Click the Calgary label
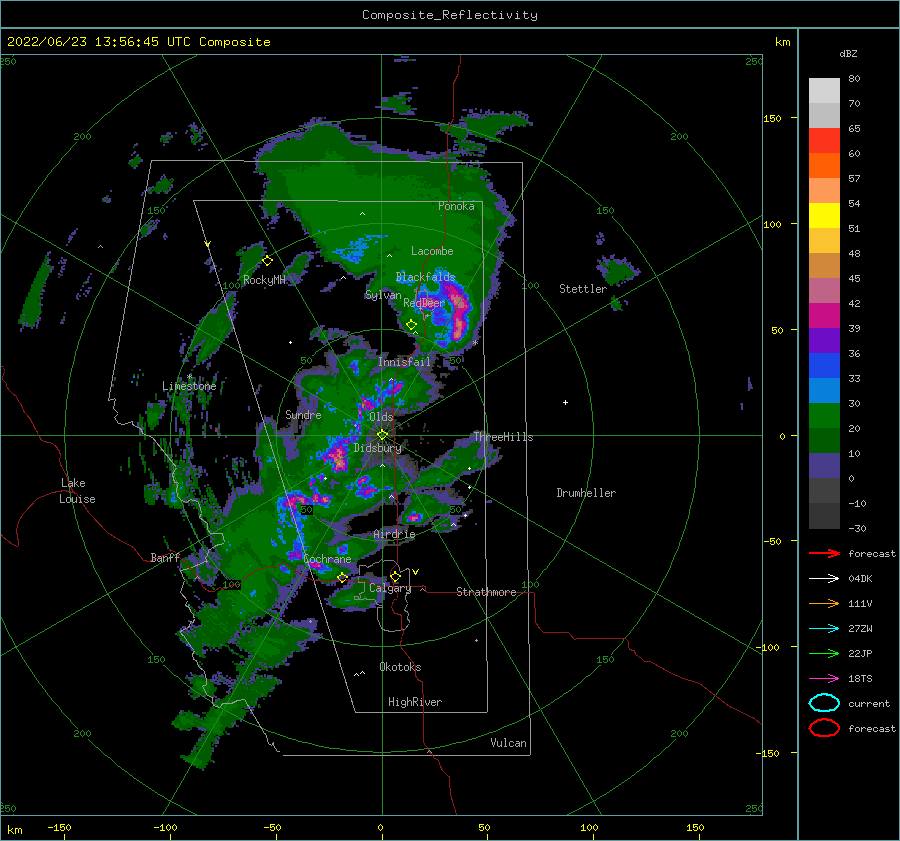Screen dimensions: 900x841 (x=390, y=588)
